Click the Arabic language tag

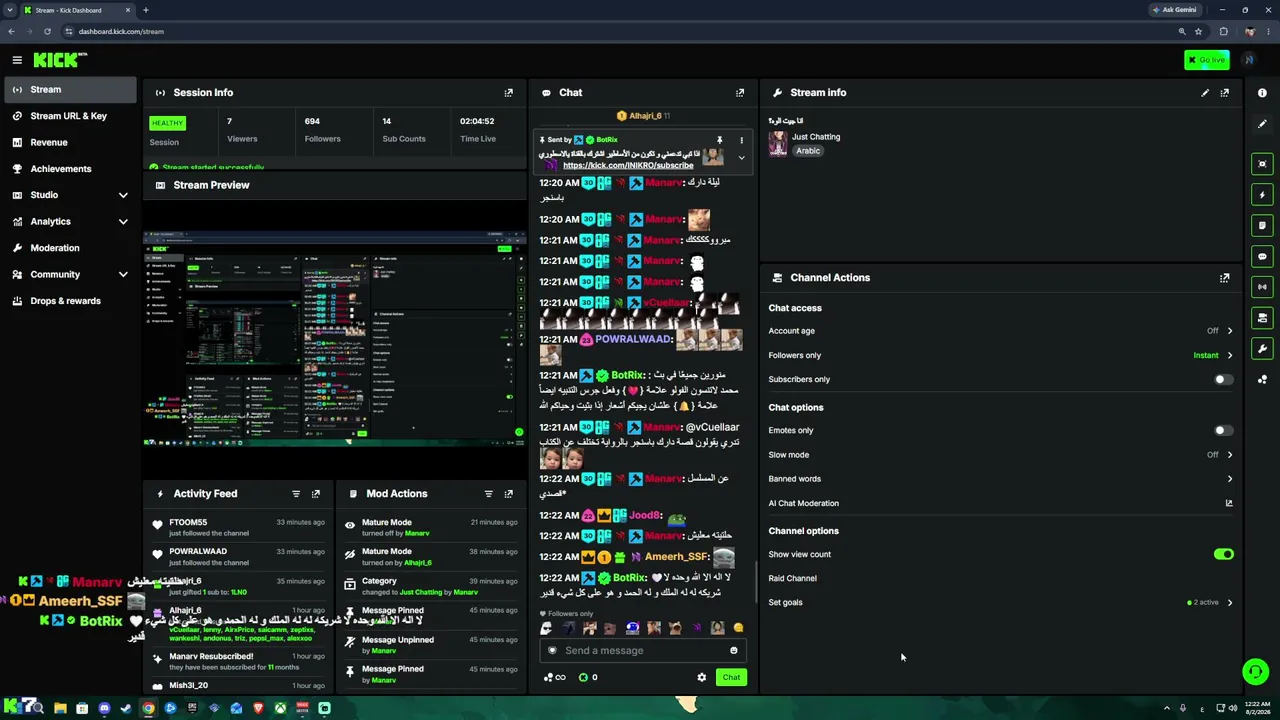808,151
